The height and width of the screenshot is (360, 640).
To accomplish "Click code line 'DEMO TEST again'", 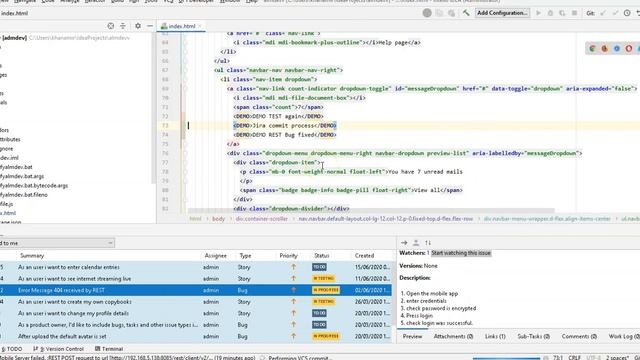I will tap(278, 116).
